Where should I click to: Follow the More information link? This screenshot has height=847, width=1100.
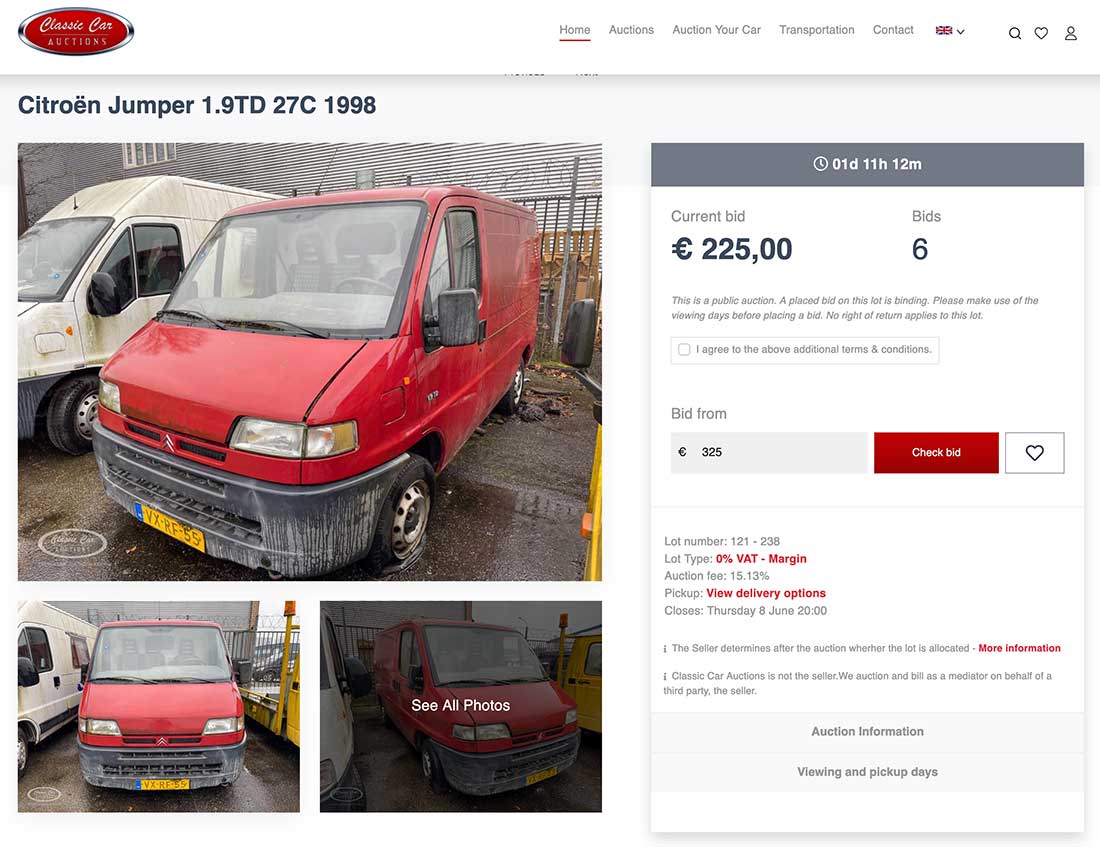1019,648
